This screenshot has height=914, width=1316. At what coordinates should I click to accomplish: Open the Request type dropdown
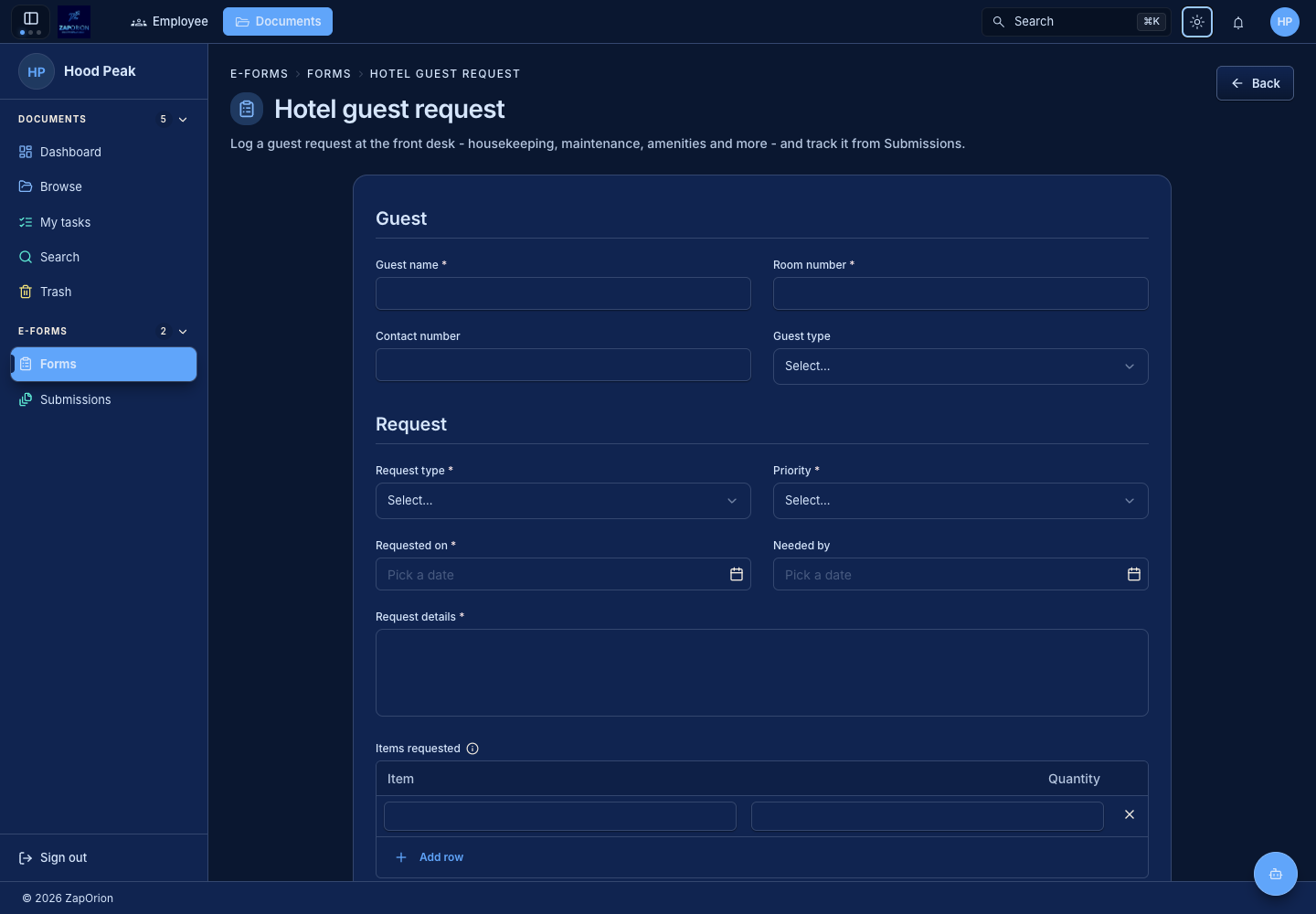563,501
